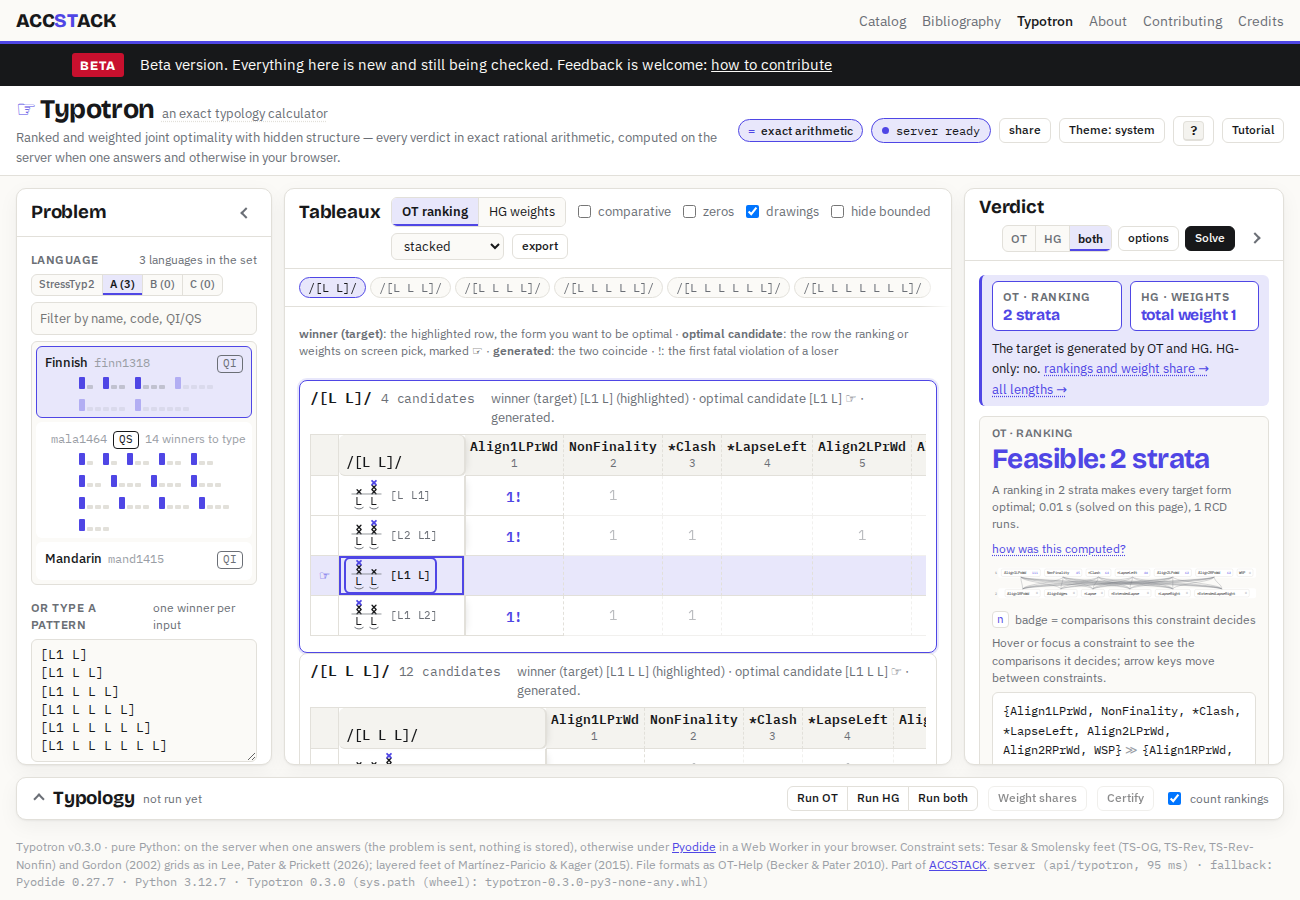The image size is (1300, 900).
Task: Toggle the count rankings checkbox
Action: coord(1175,798)
